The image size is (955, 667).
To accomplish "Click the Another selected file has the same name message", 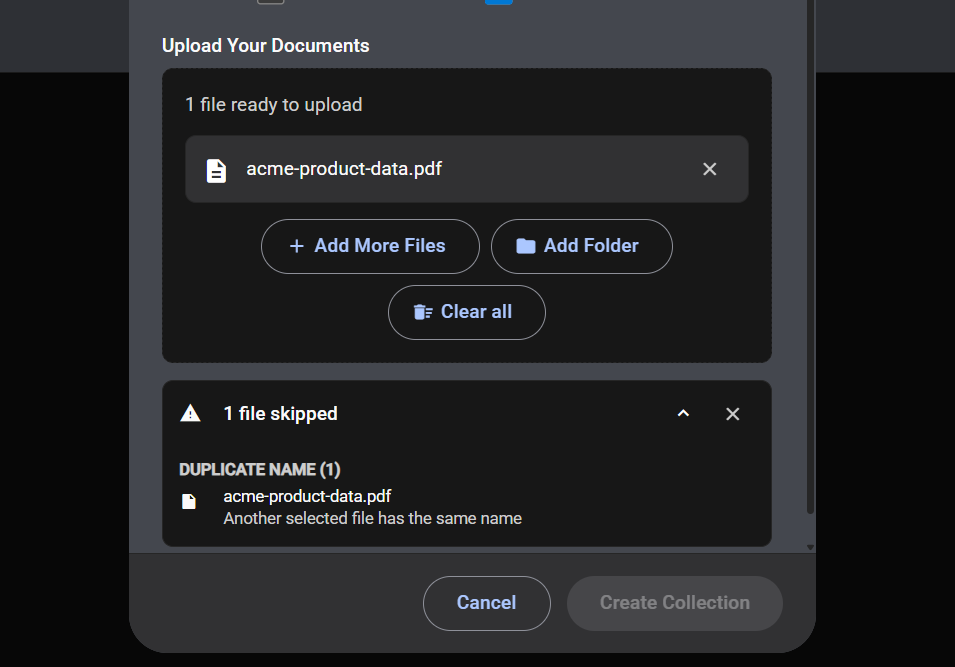I will point(373,518).
